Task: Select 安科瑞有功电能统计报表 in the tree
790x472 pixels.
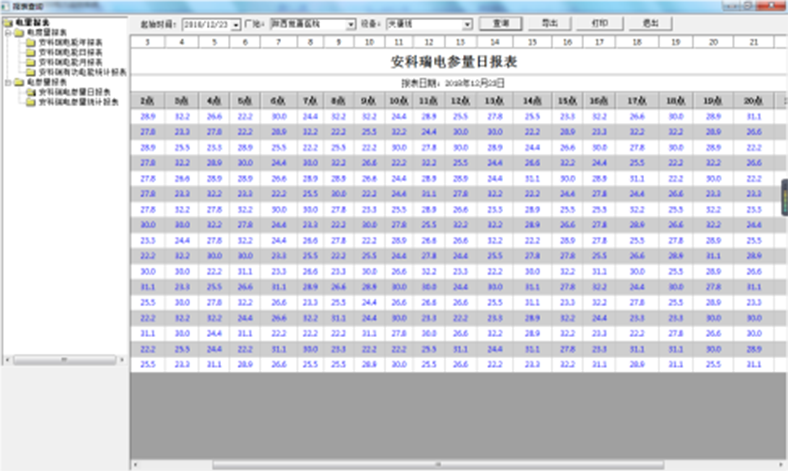Action: coord(80,73)
